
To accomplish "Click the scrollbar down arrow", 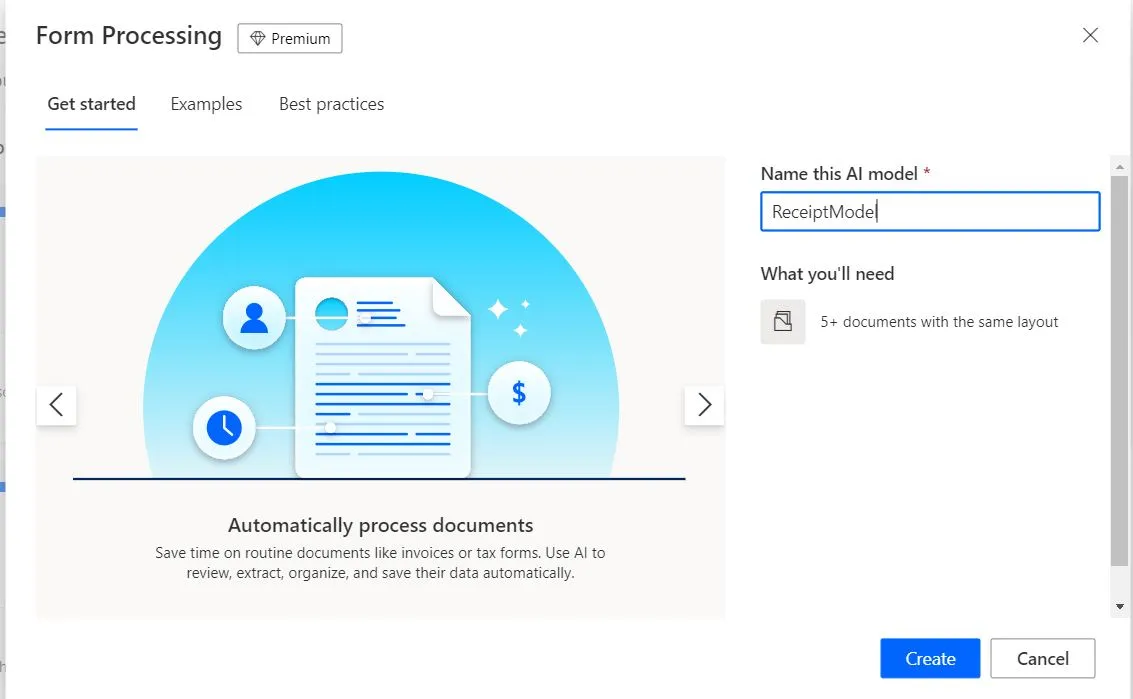I will pos(1119,606).
